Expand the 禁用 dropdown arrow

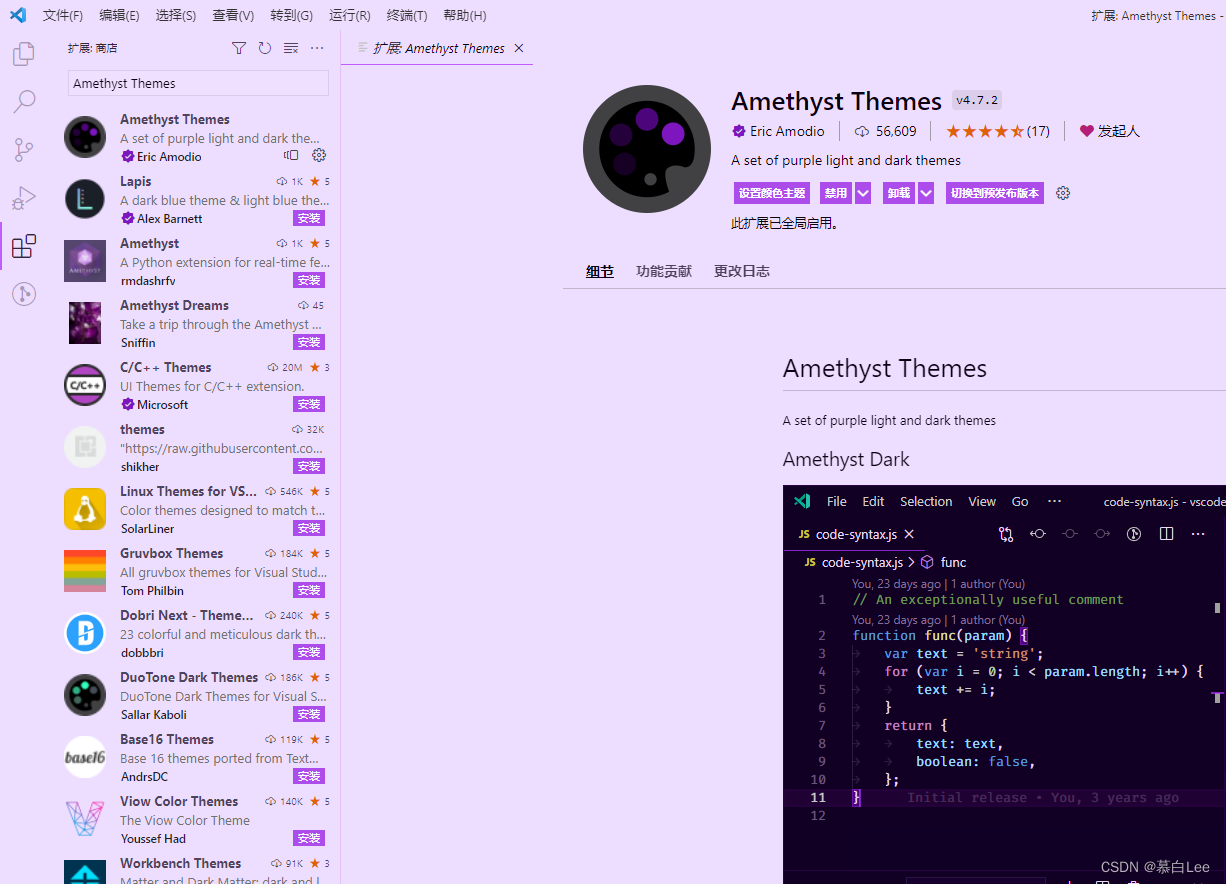(x=863, y=193)
